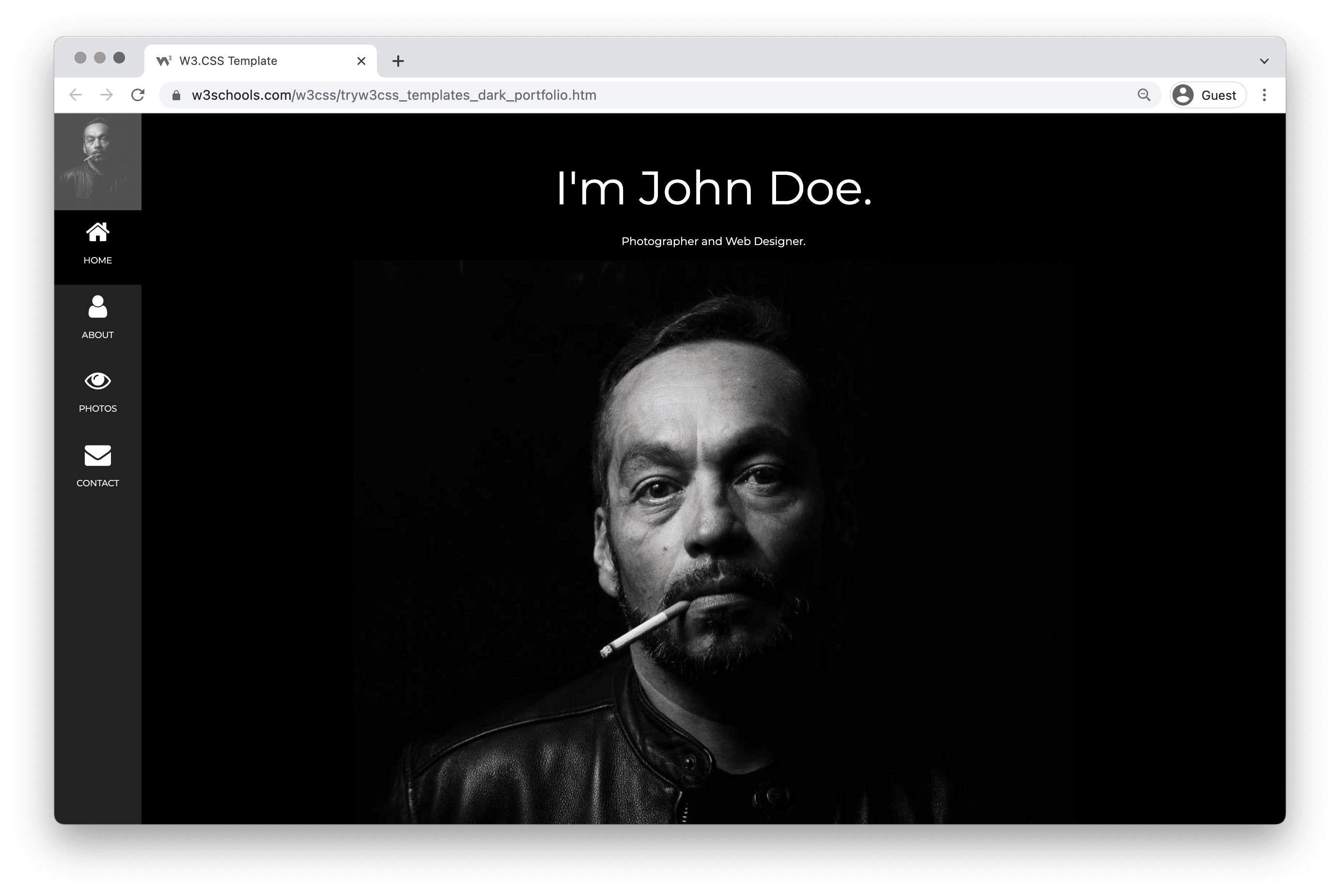
Task: Click the PHOTOS eye icon
Action: [97, 380]
